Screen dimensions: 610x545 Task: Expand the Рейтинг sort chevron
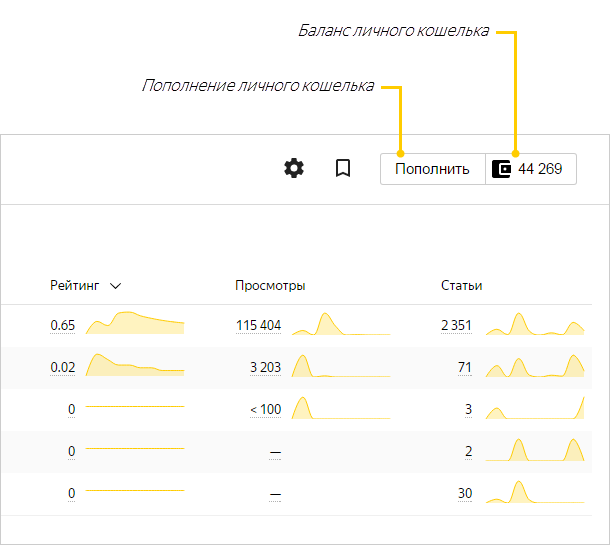(116, 286)
